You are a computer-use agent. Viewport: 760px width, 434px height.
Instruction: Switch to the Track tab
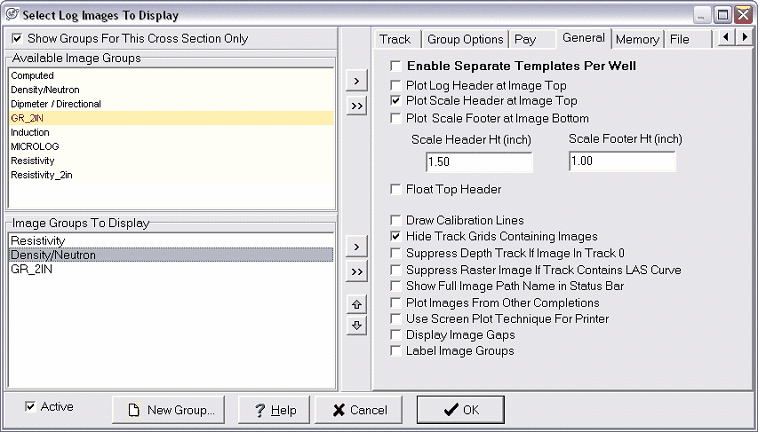coord(395,39)
